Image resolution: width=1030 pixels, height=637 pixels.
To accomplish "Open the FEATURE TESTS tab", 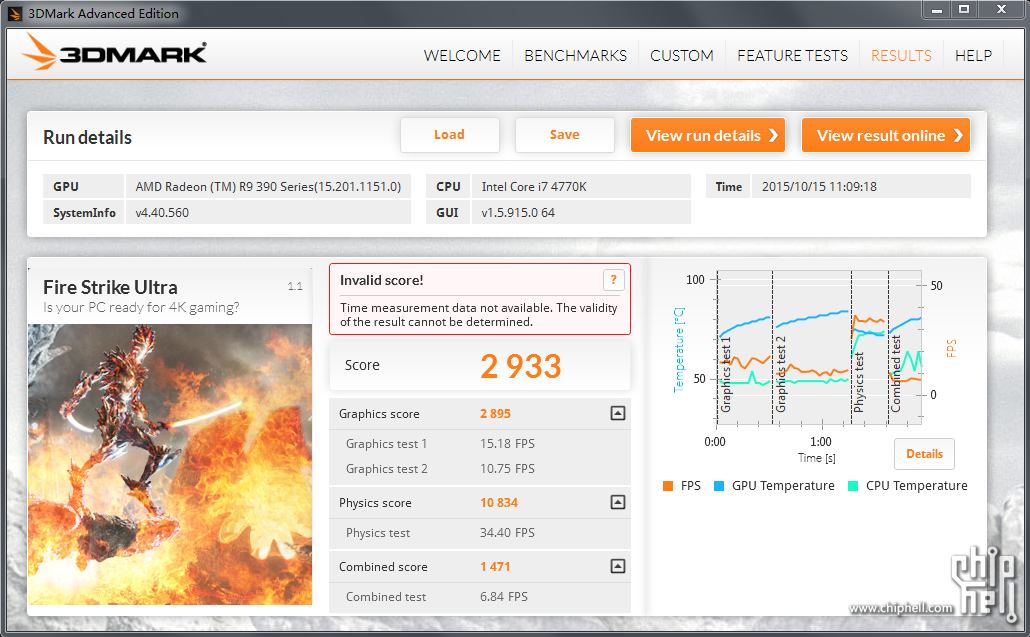I will click(792, 56).
